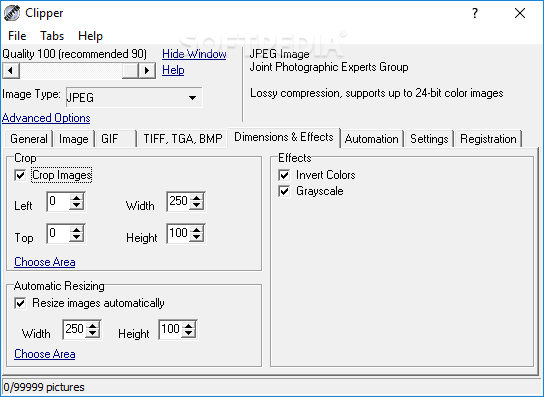Increase resize Width with up arrow
The height and width of the screenshot is (397, 544).
pyautogui.click(x=93, y=326)
